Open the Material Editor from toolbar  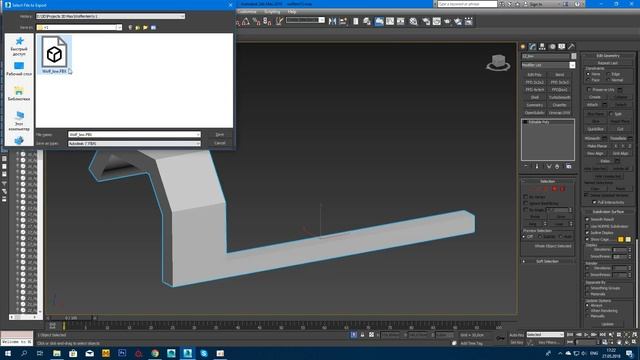tap(413, 21)
